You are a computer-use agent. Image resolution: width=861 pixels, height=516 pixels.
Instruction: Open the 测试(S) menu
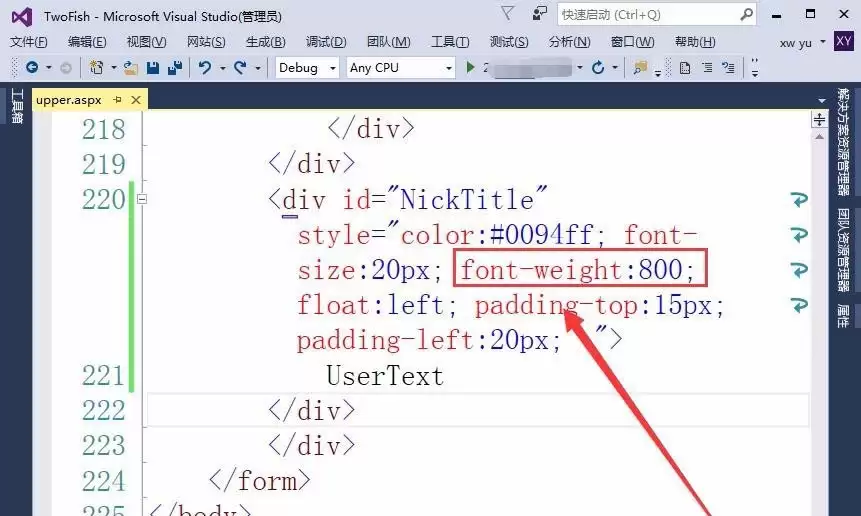509,42
